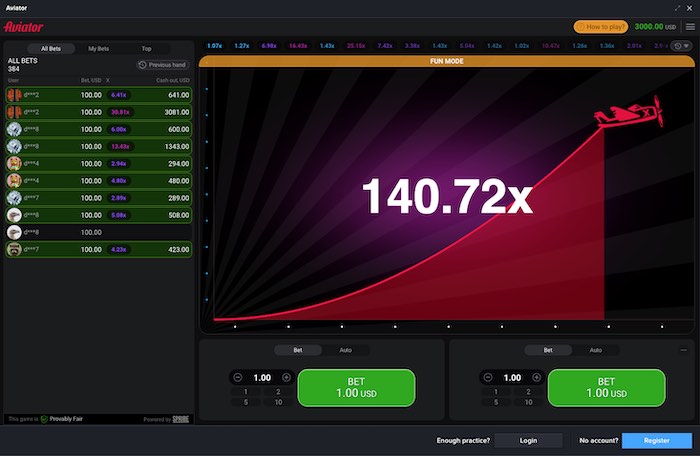Place BET 1.00 USD in first panel

point(356,388)
